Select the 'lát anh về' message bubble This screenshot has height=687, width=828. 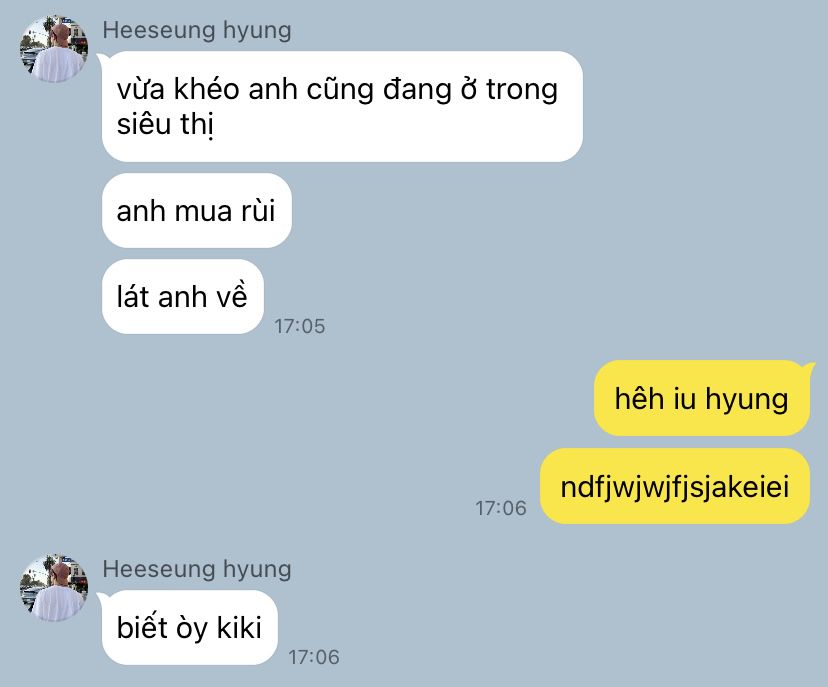183,297
